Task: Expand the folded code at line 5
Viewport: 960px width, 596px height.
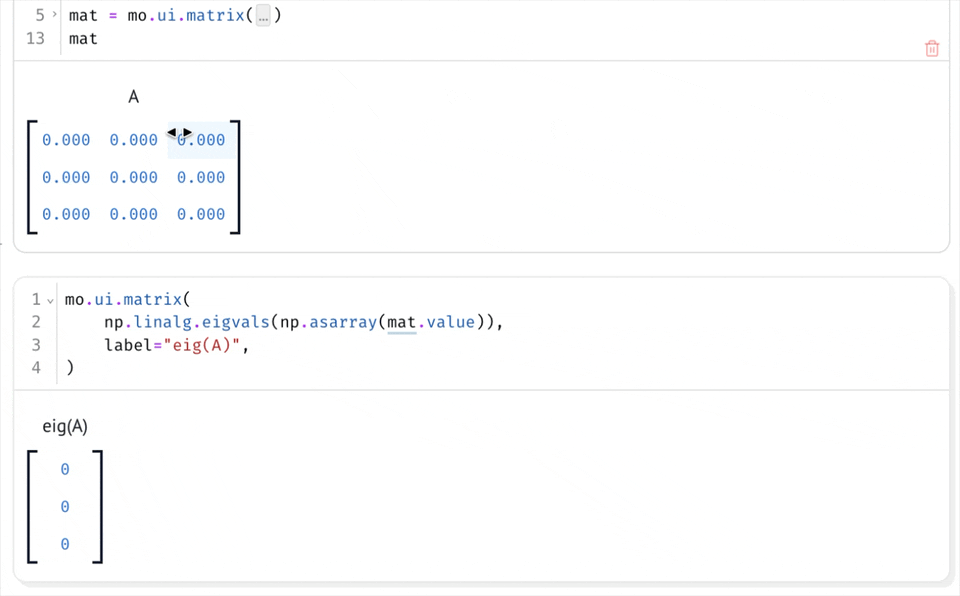Action: pos(54,15)
